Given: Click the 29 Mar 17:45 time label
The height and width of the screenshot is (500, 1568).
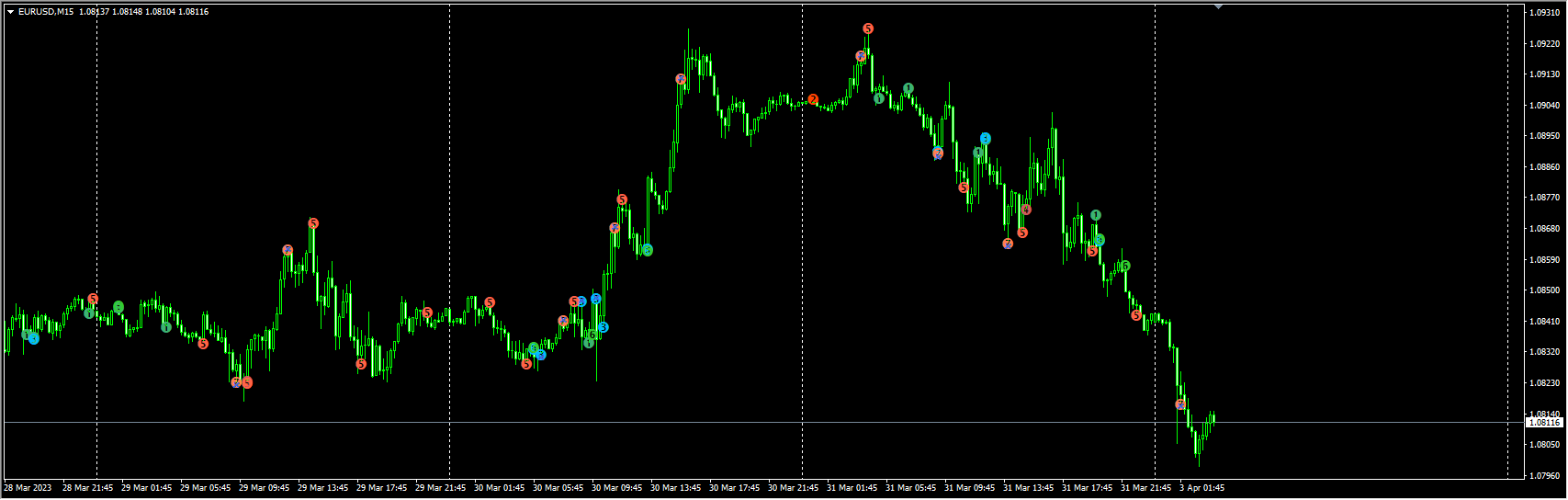Looking at the screenshot, I should click(382, 488).
